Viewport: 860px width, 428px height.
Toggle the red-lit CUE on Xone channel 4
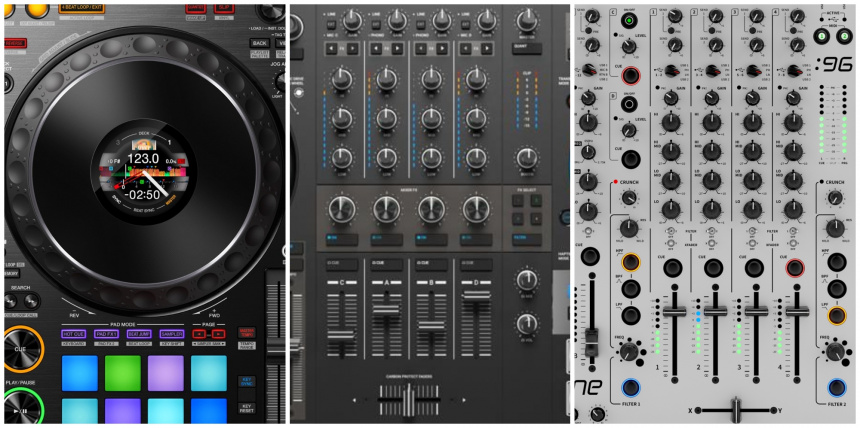click(x=793, y=268)
